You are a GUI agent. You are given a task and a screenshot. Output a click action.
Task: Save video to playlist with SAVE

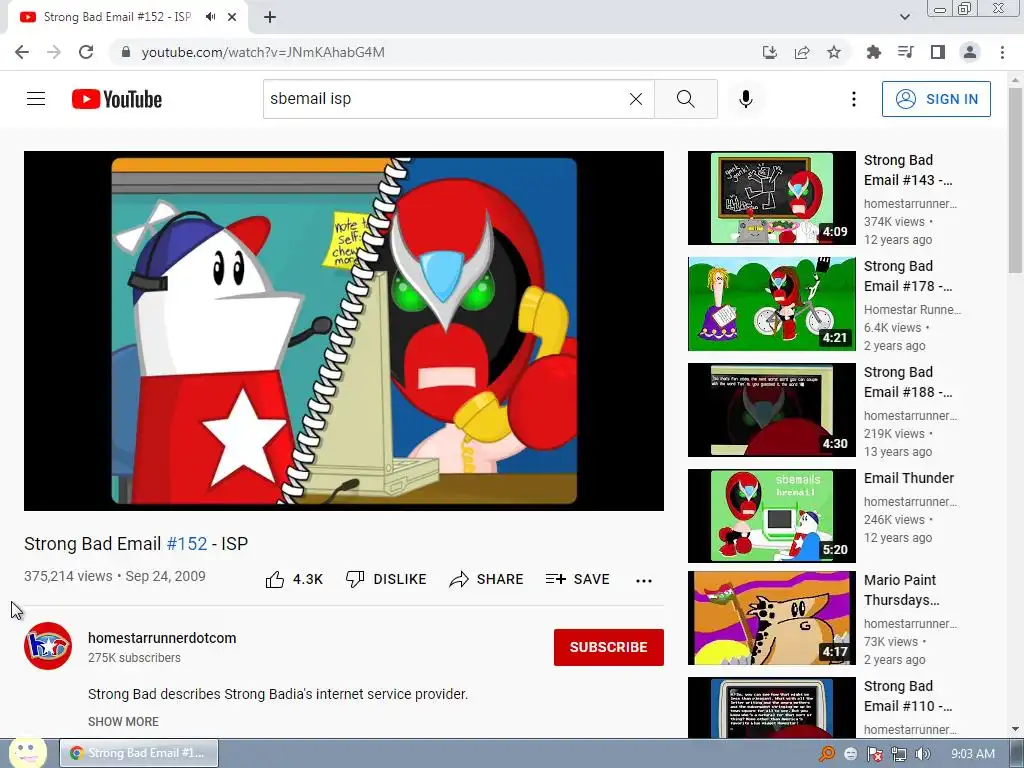[577, 579]
